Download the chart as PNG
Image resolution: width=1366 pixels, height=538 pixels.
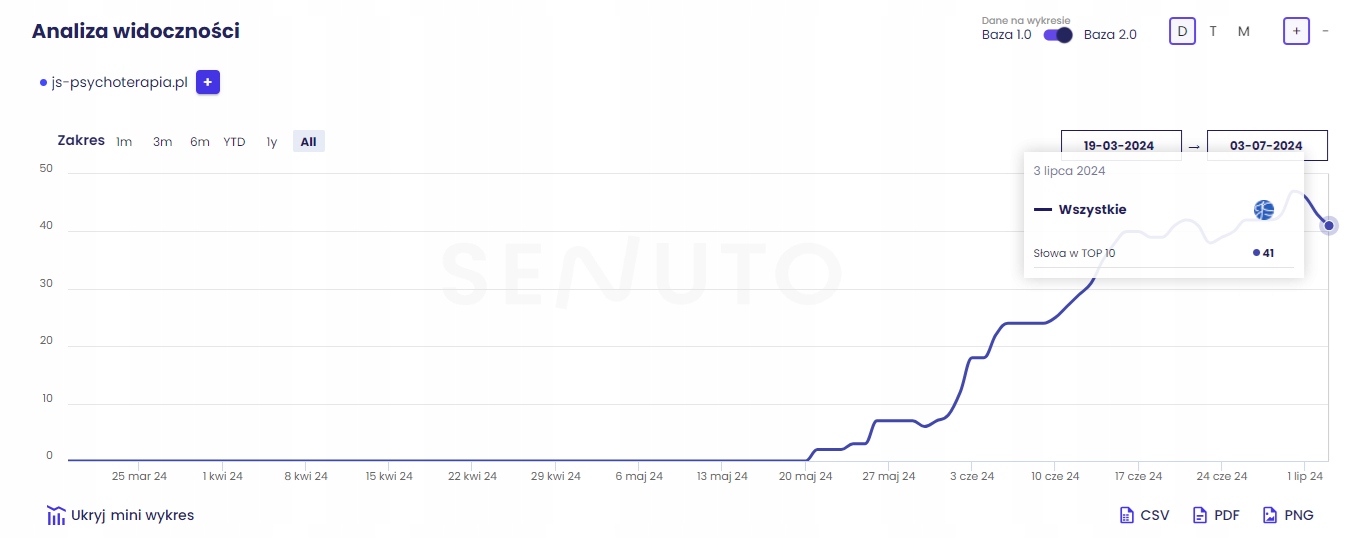coord(1288,516)
